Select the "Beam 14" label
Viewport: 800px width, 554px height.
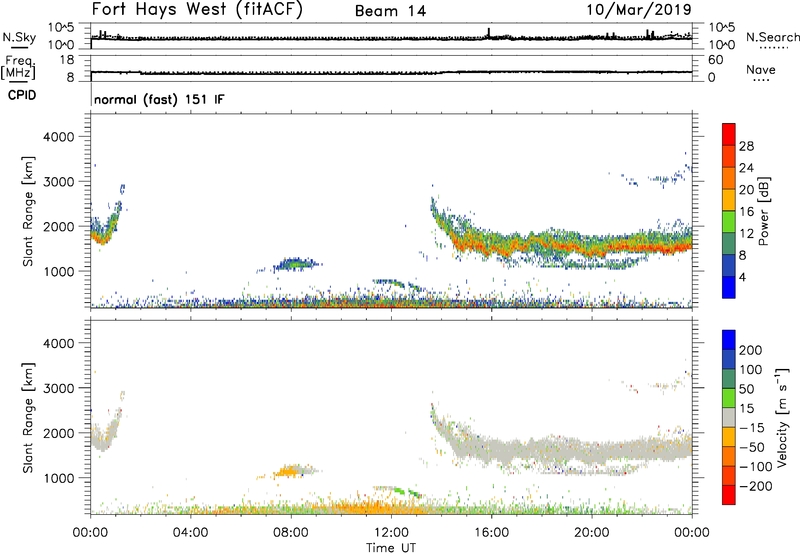click(390, 11)
